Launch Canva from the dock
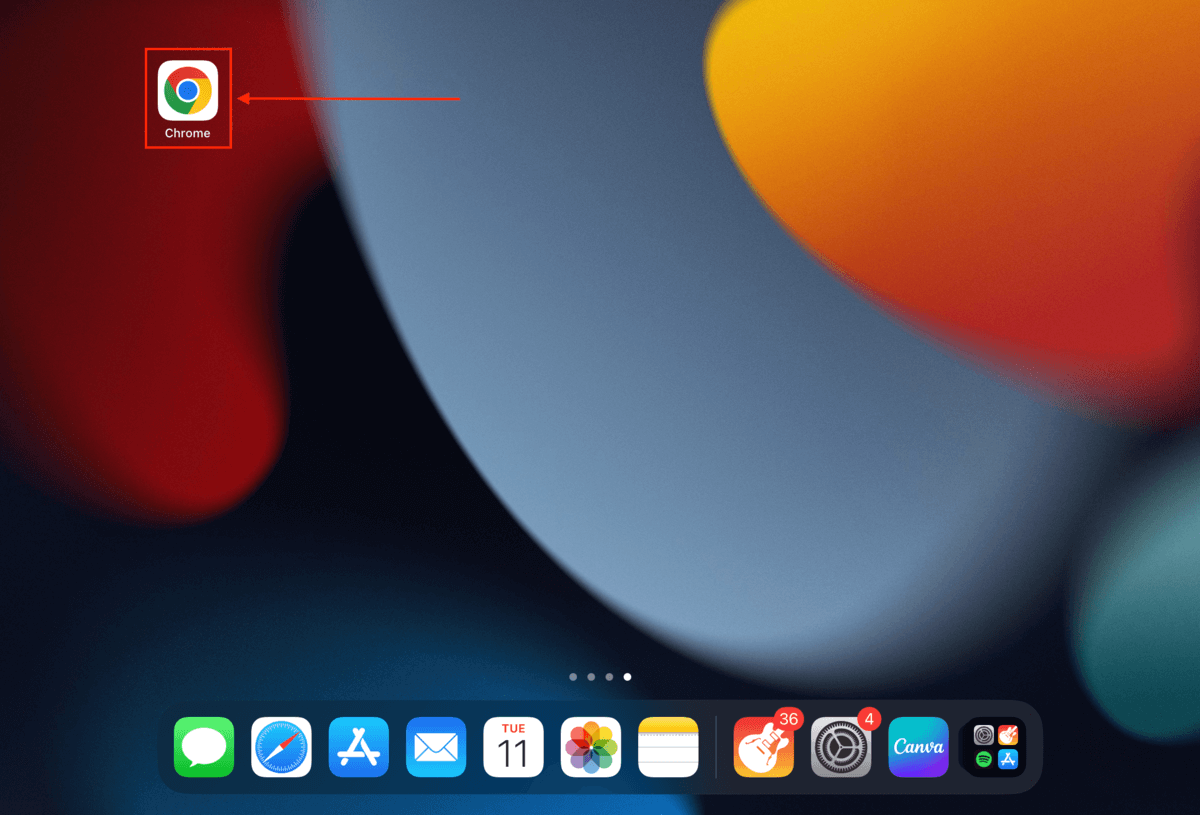Screen dimensions: 1200x815 pos(918,746)
